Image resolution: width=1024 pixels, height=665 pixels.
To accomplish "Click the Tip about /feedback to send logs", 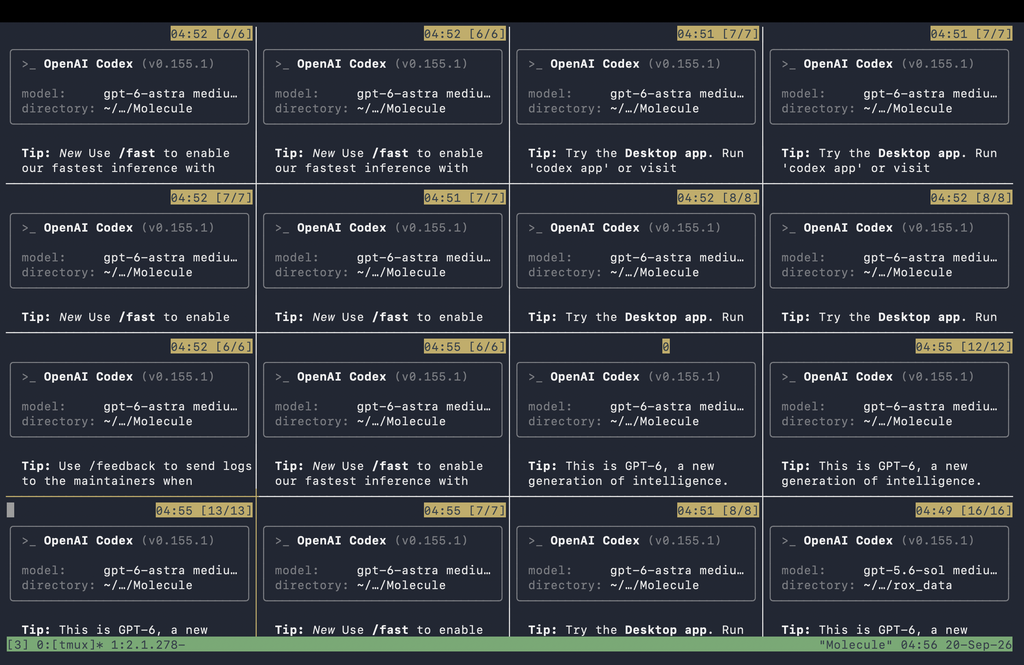I will [136, 474].
